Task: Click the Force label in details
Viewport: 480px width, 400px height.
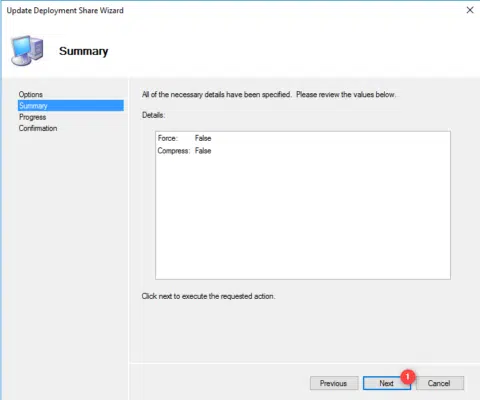Action: tap(168, 138)
